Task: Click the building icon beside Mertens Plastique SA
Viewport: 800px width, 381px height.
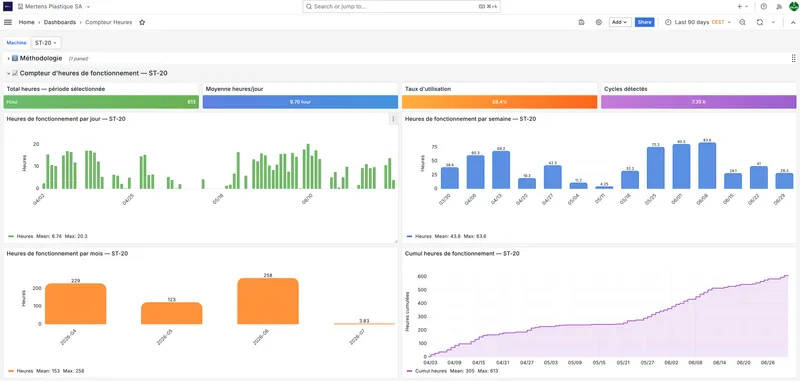Action: point(20,7)
